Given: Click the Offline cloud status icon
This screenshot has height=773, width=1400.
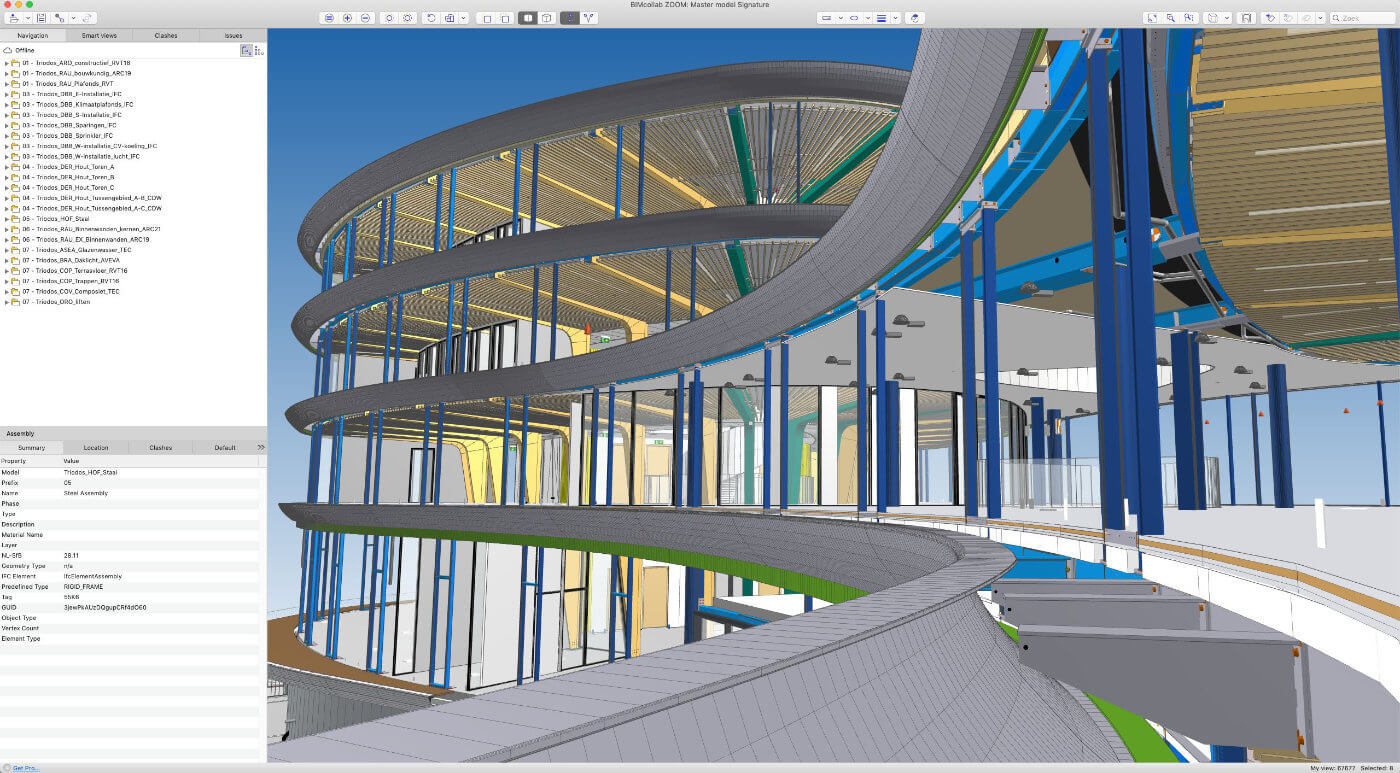Looking at the screenshot, I should point(8,49).
